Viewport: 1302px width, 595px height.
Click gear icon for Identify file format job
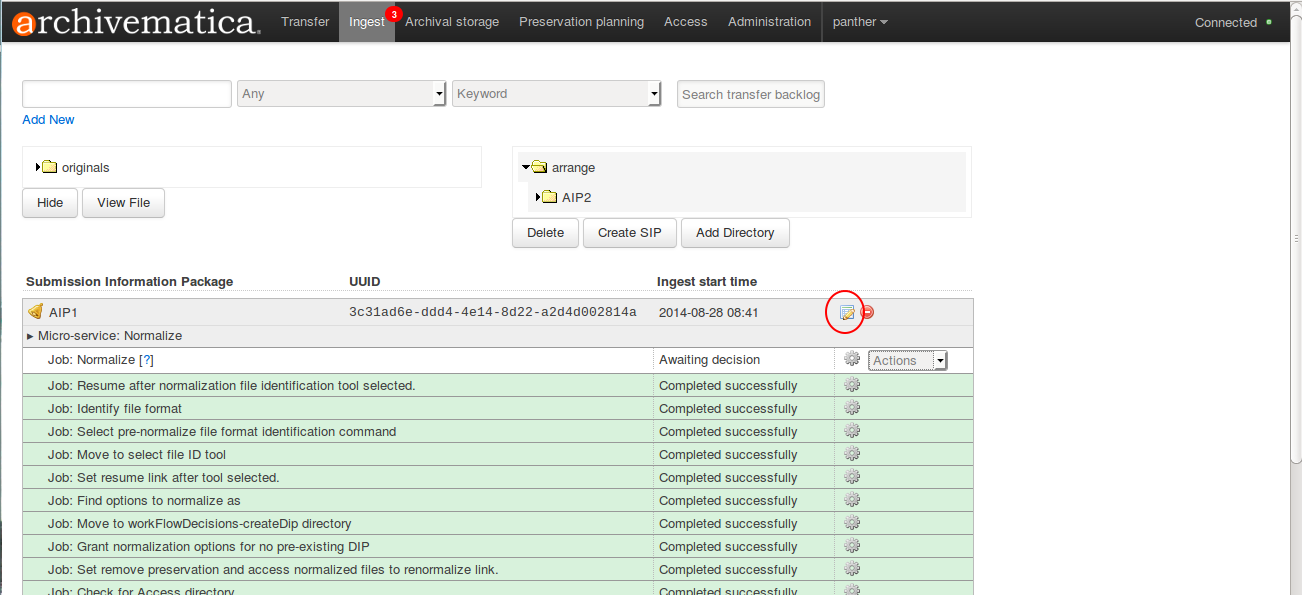click(x=852, y=408)
